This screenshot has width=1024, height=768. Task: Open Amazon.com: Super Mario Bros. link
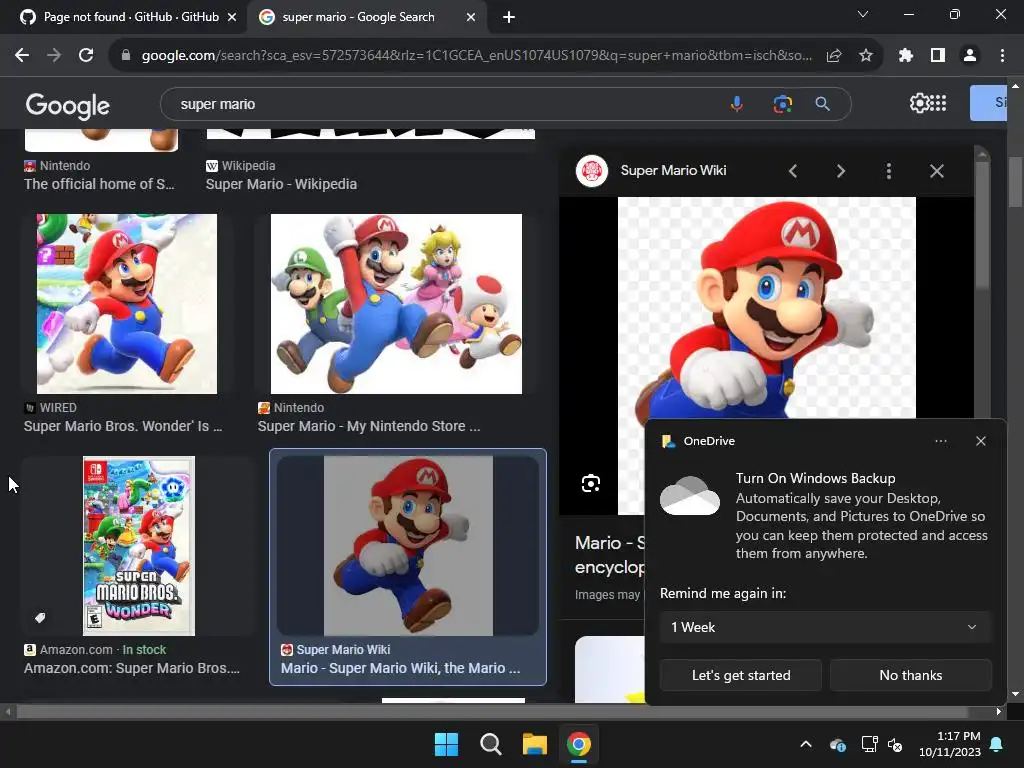(x=132, y=668)
